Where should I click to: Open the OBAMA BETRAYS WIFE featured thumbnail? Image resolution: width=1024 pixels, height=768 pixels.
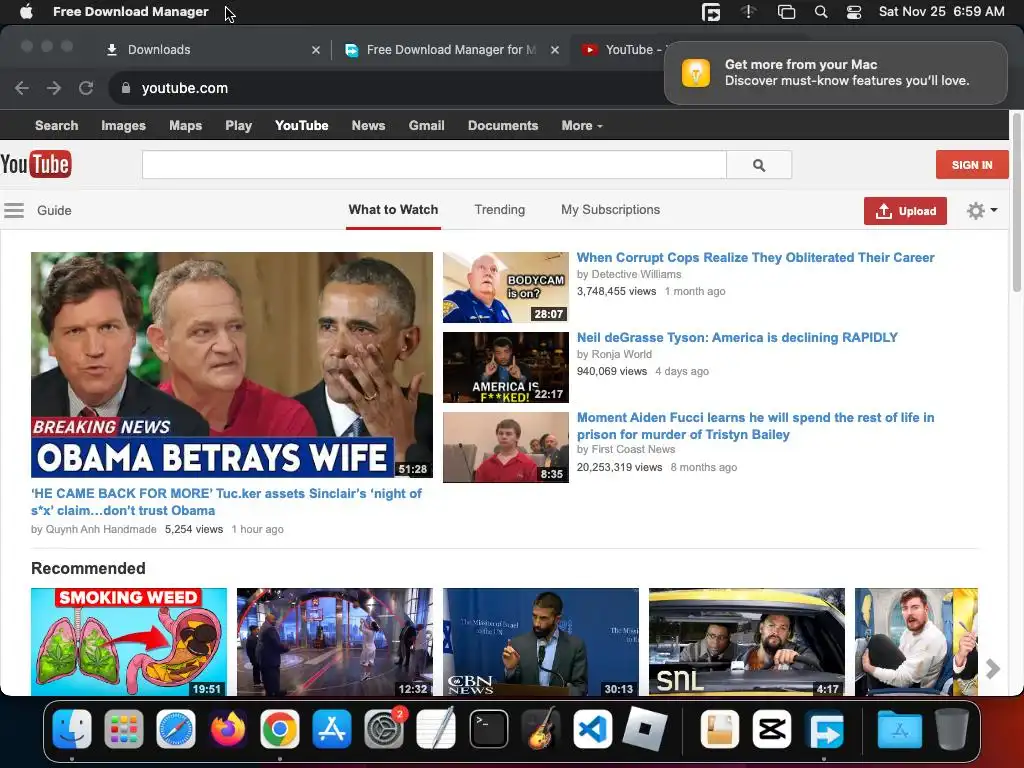tap(232, 365)
